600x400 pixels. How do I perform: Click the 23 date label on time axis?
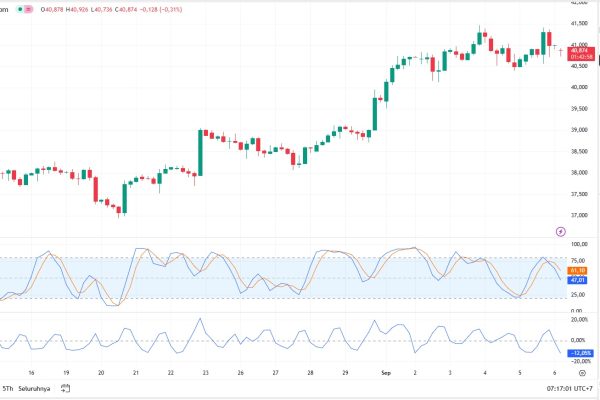click(204, 372)
